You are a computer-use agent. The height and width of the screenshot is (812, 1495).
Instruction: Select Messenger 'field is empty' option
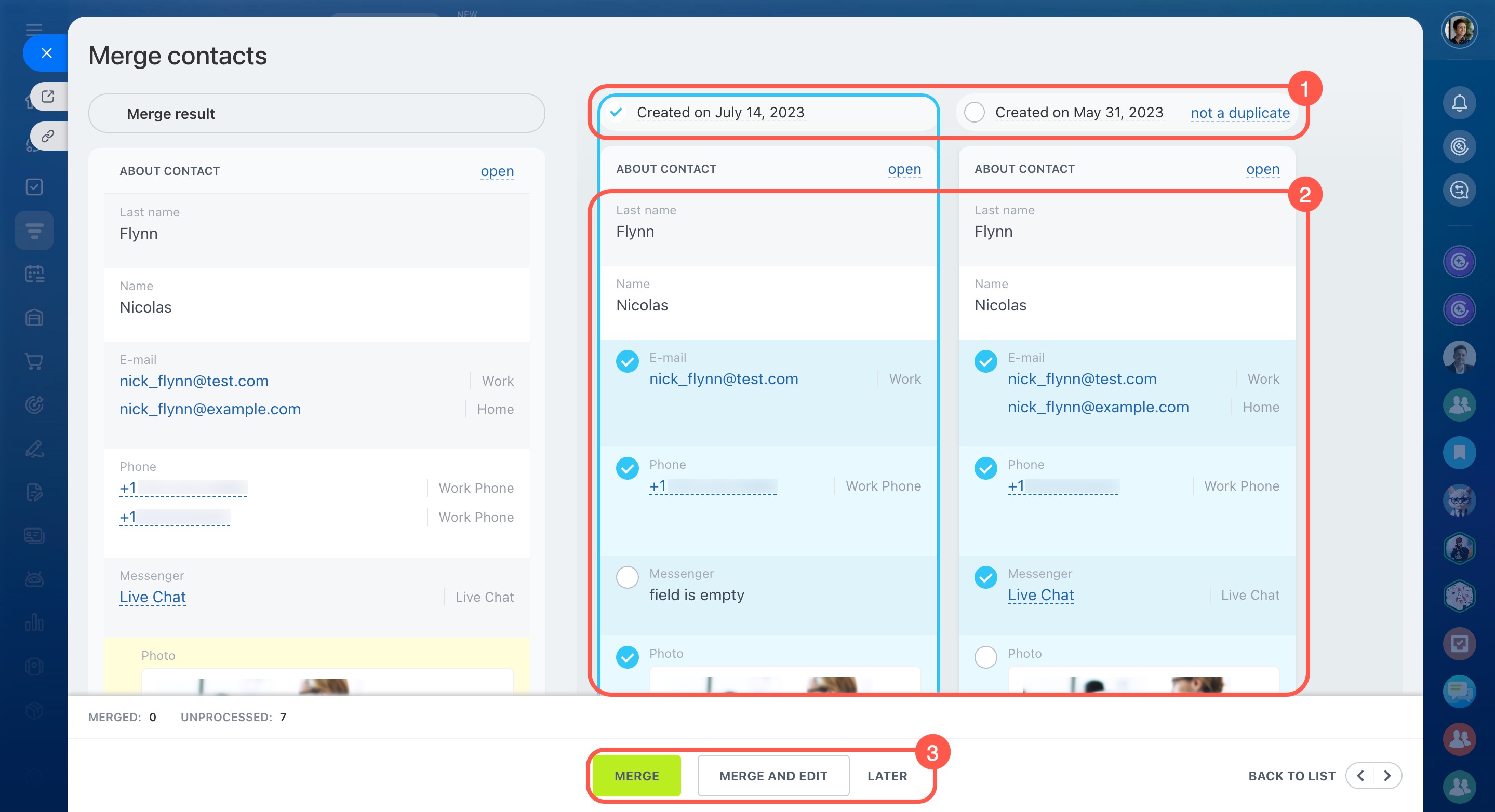click(627, 577)
